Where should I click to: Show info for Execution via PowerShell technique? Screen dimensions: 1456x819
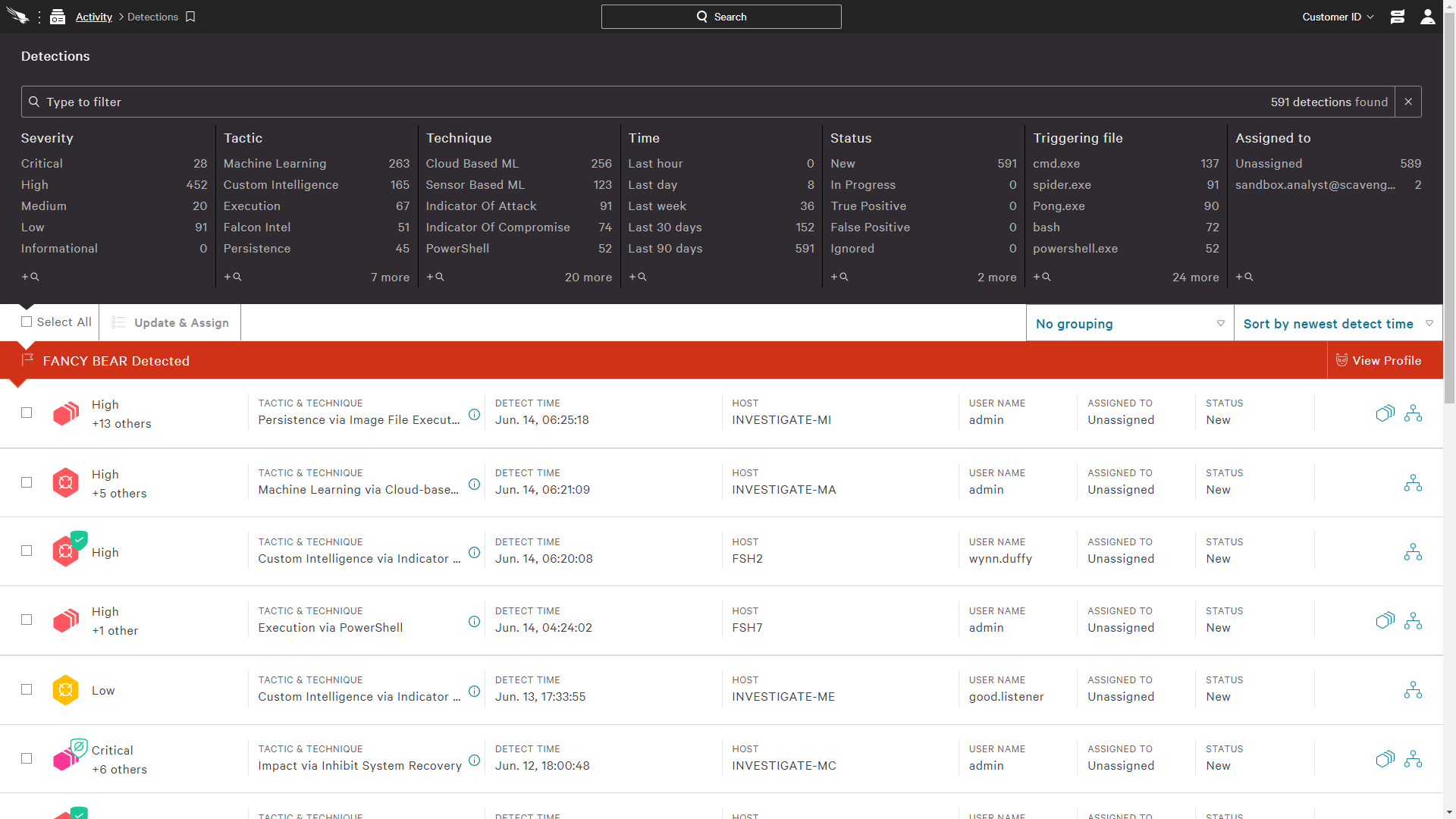pos(474,622)
